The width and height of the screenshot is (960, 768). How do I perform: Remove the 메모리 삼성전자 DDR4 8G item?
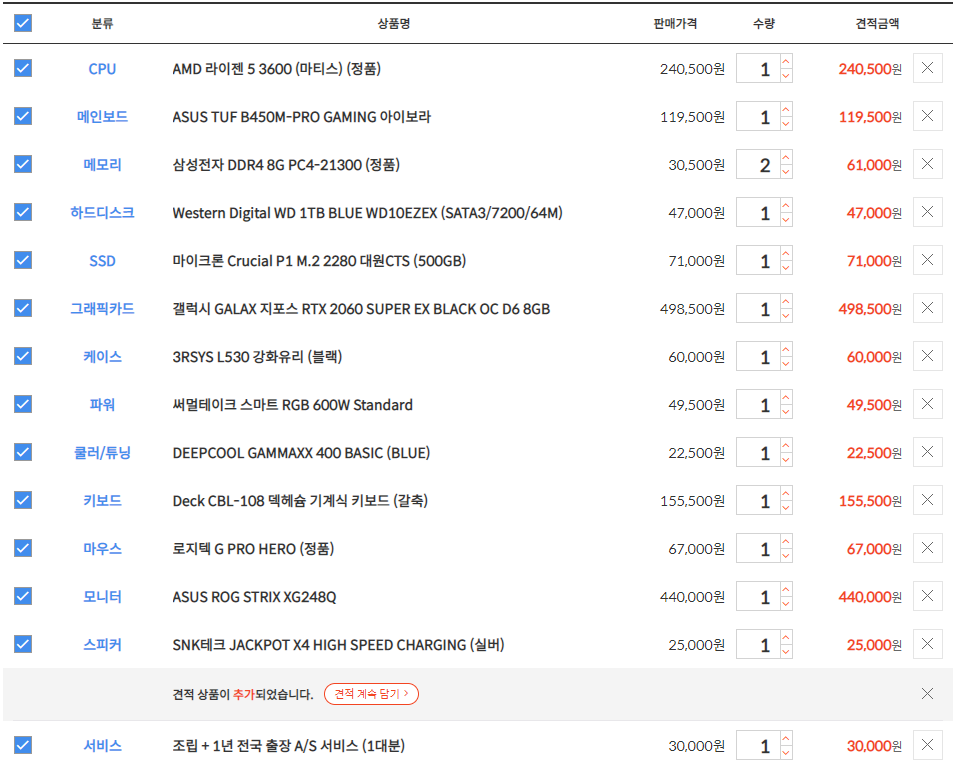(927, 164)
